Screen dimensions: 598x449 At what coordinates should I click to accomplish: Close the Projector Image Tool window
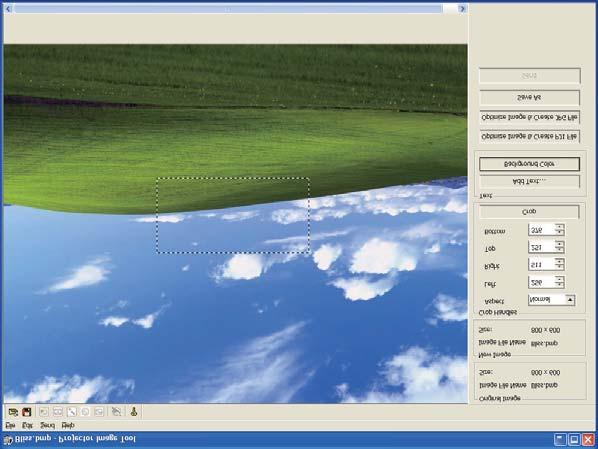588,440
